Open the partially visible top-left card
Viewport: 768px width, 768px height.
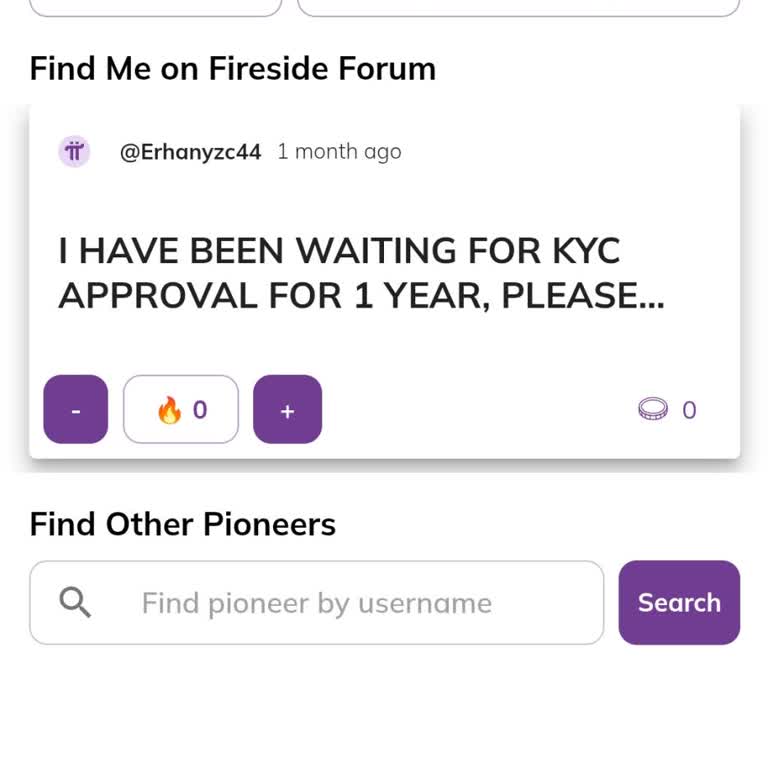point(156,8)
